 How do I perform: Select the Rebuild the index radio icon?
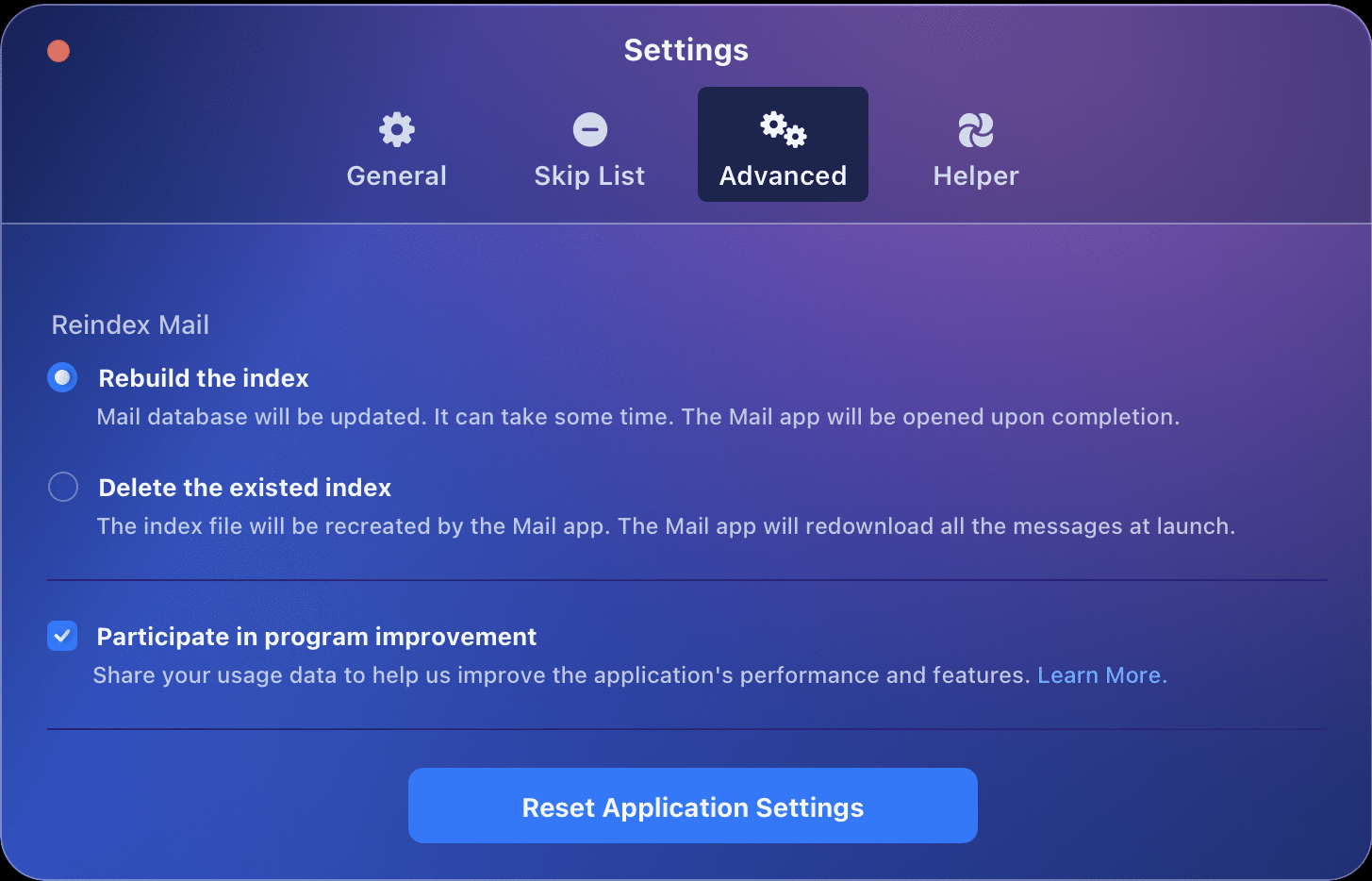[x=62, y=377]
